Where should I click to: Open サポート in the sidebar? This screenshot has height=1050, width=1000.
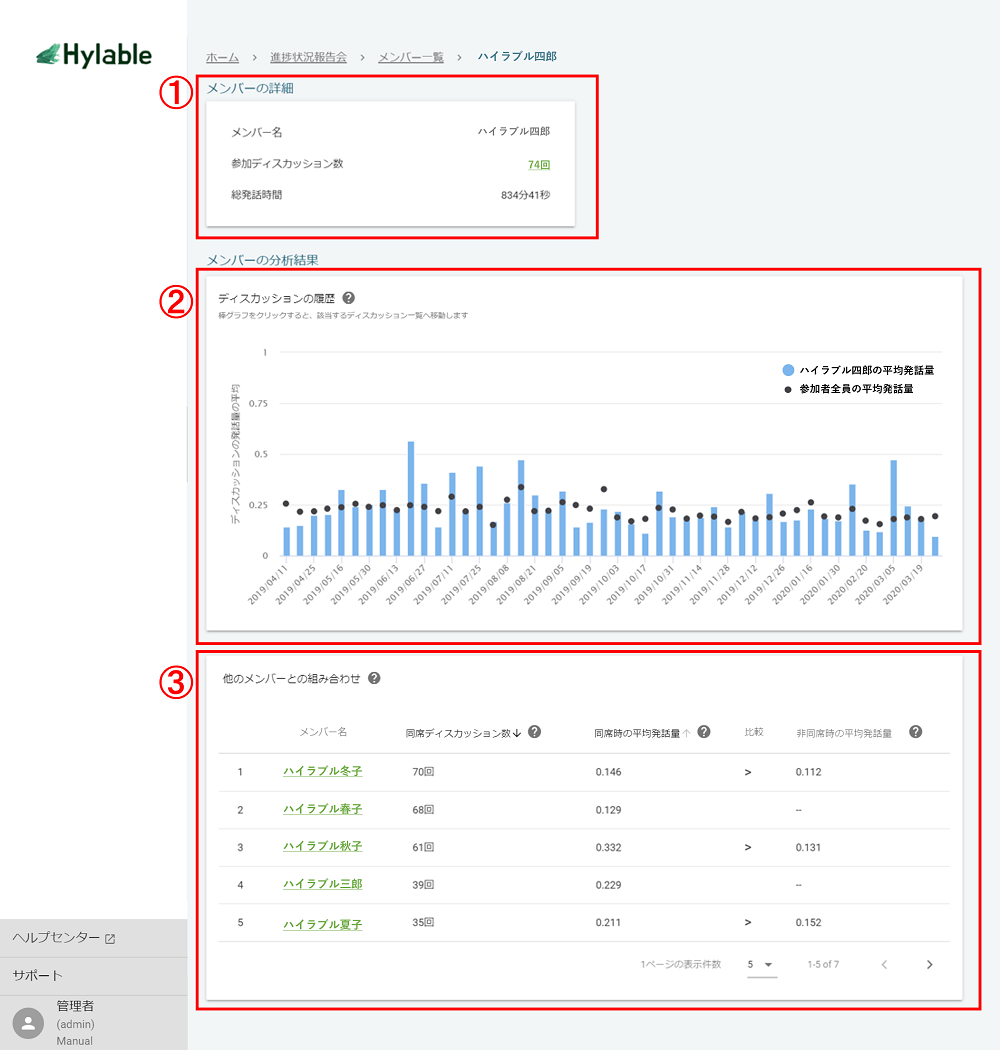[x=38, y=975]
